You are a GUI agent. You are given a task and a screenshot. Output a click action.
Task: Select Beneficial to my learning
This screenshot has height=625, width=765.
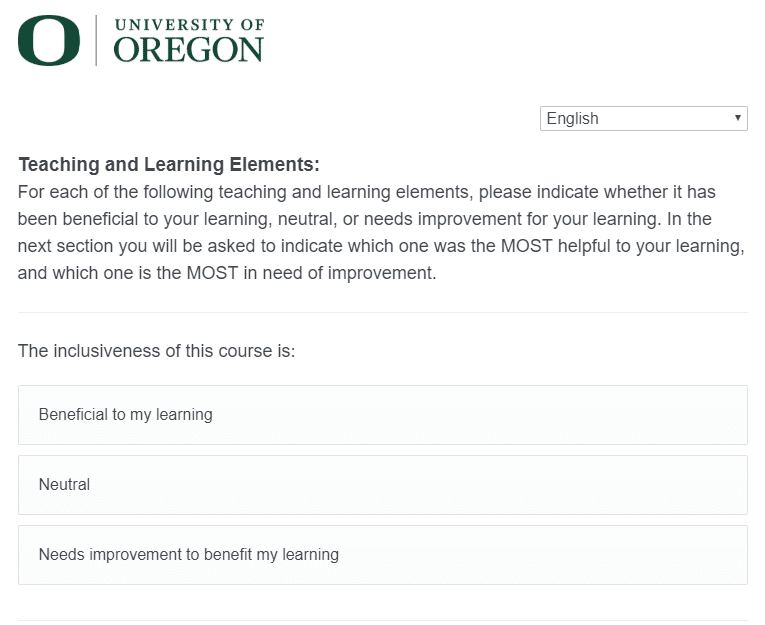(382, 415)
